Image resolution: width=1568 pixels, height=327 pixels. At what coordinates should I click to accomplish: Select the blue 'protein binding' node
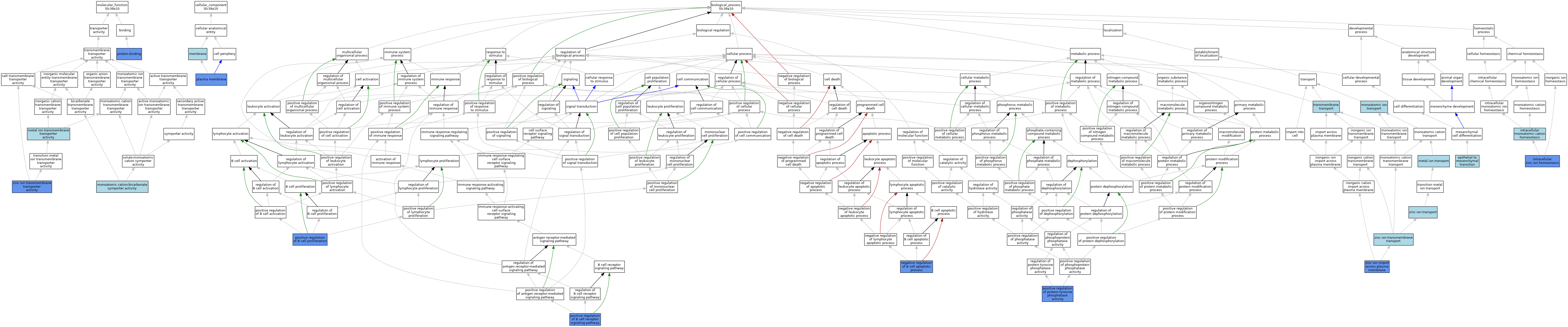click(x=129, y=54)
